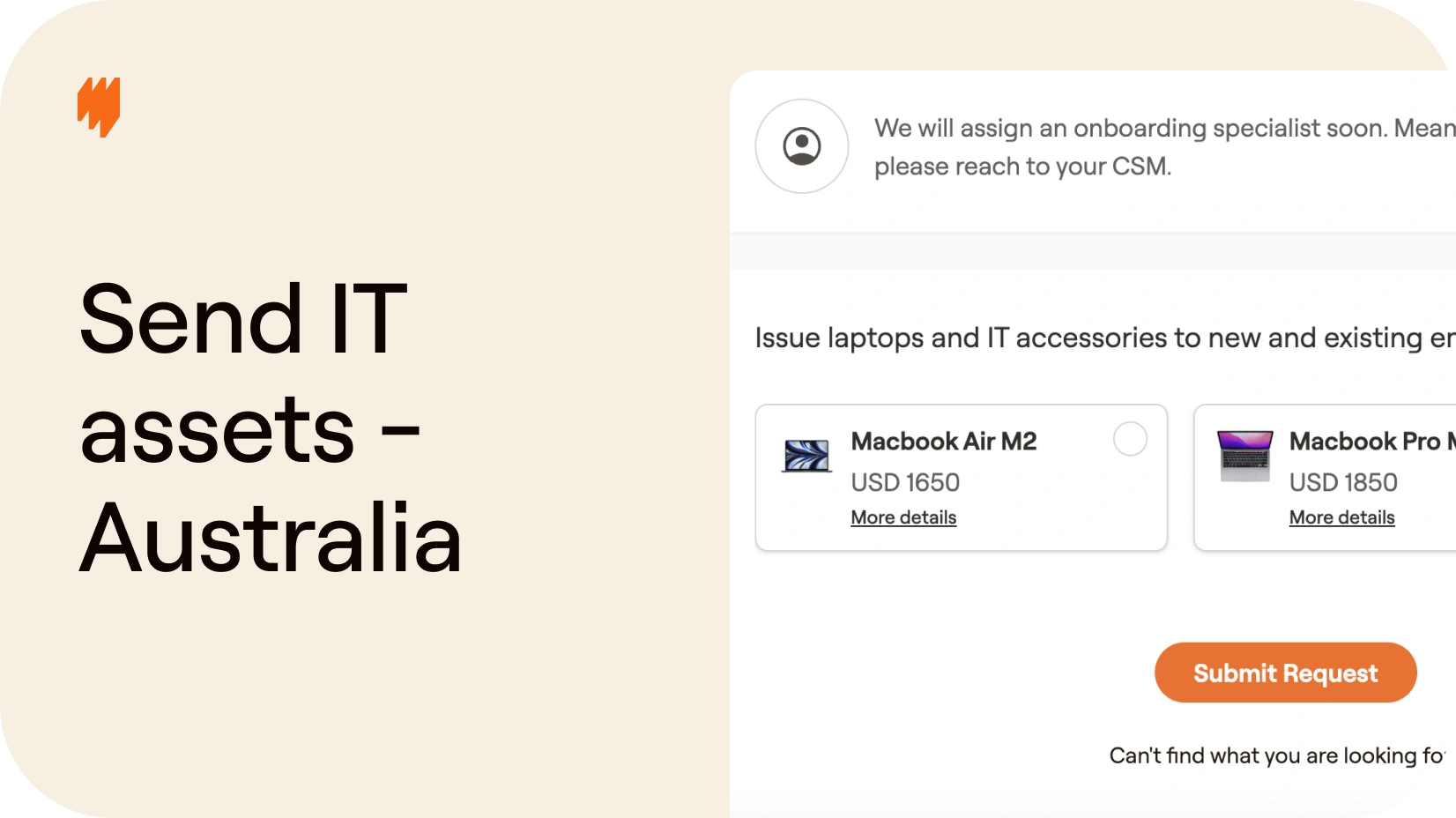The width and height of the screenshot is (1456, 818).
Task: Click the Submit Request button
Action: point(1285,673)
